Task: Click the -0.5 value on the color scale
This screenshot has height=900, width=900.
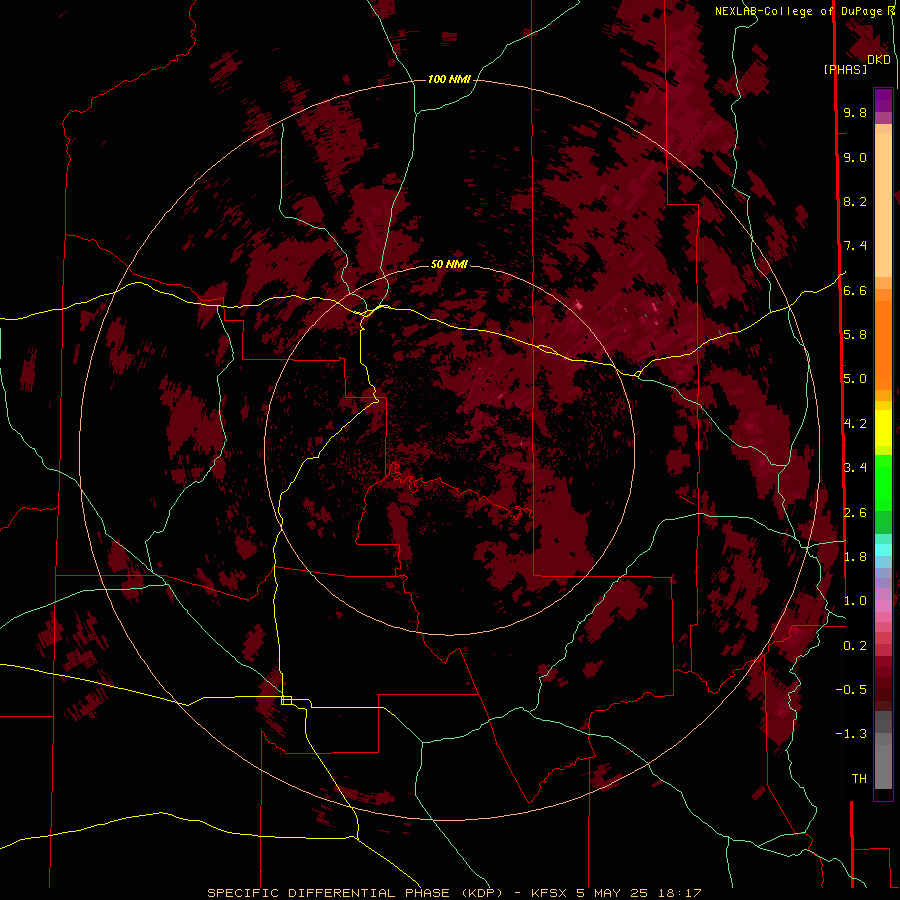Action: pyautogui.click(x=851, y=690)
